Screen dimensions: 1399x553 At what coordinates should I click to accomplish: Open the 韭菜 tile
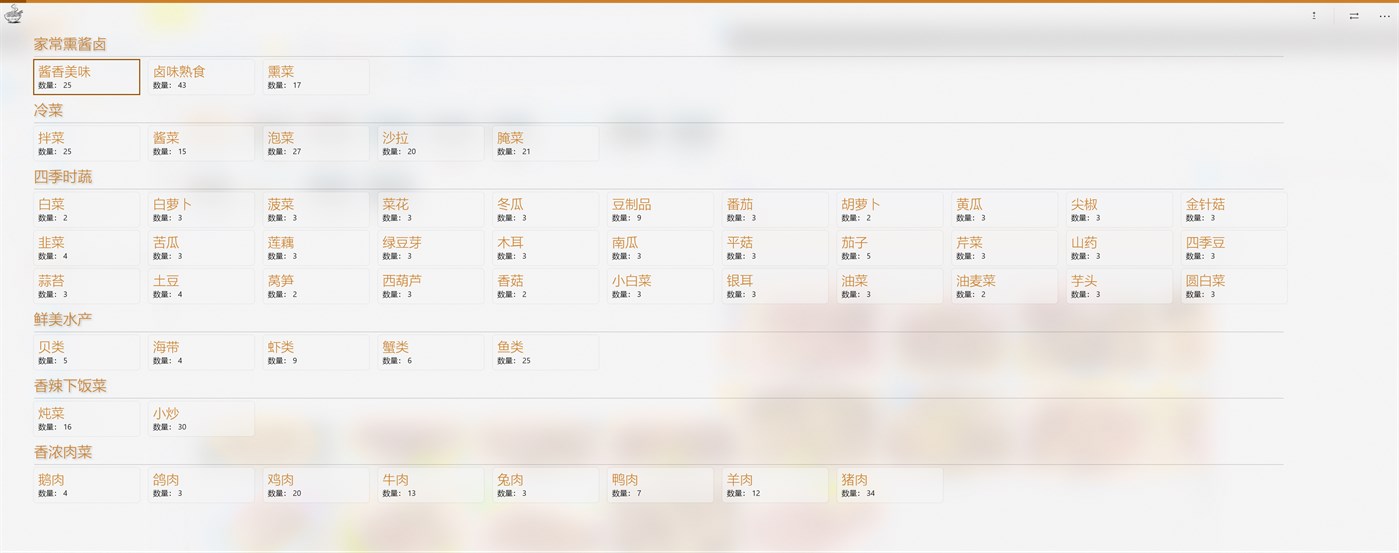[x=87, y=248]
